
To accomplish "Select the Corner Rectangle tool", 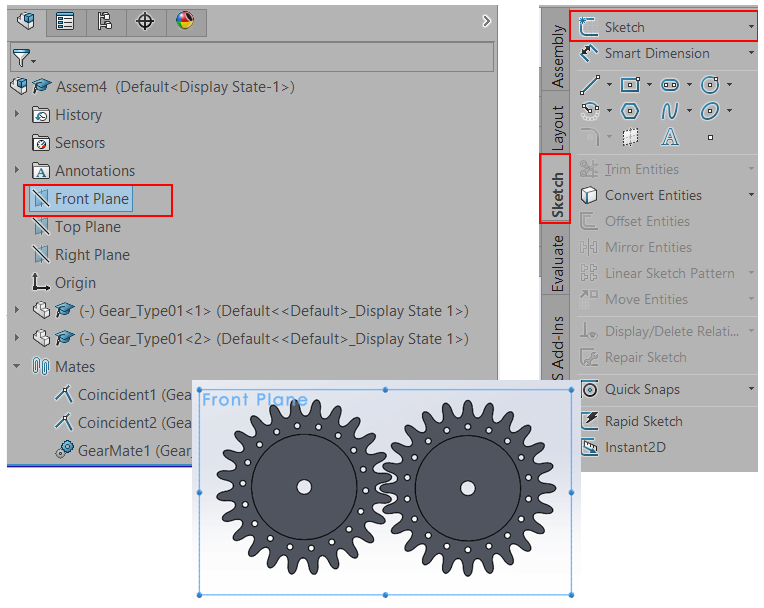I will coord(630,85).
